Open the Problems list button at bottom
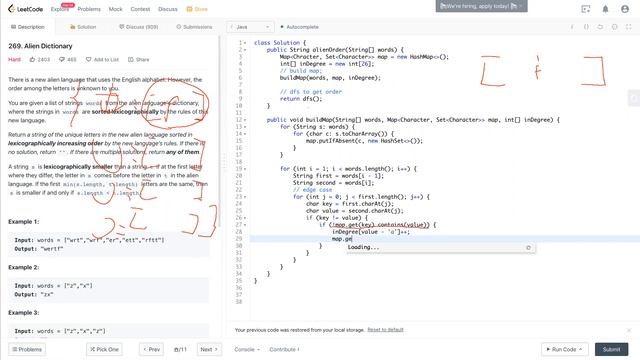 (x=27, y=349)
